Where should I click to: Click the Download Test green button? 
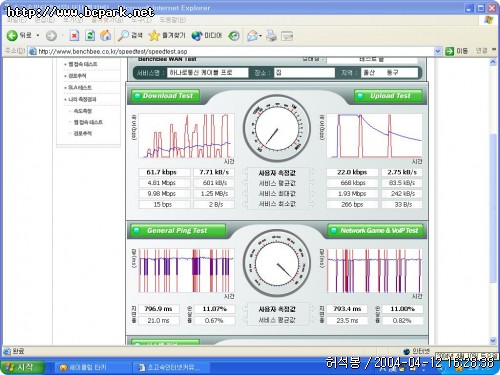coord(166,96)
